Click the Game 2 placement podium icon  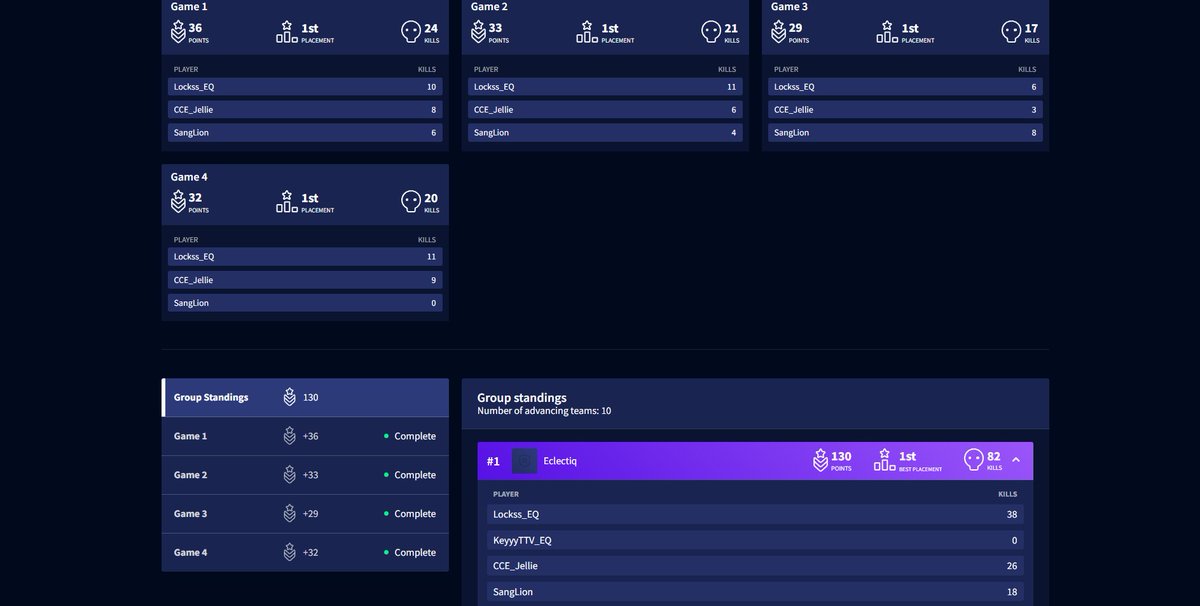pyautogui.click(x=587, y=32)
